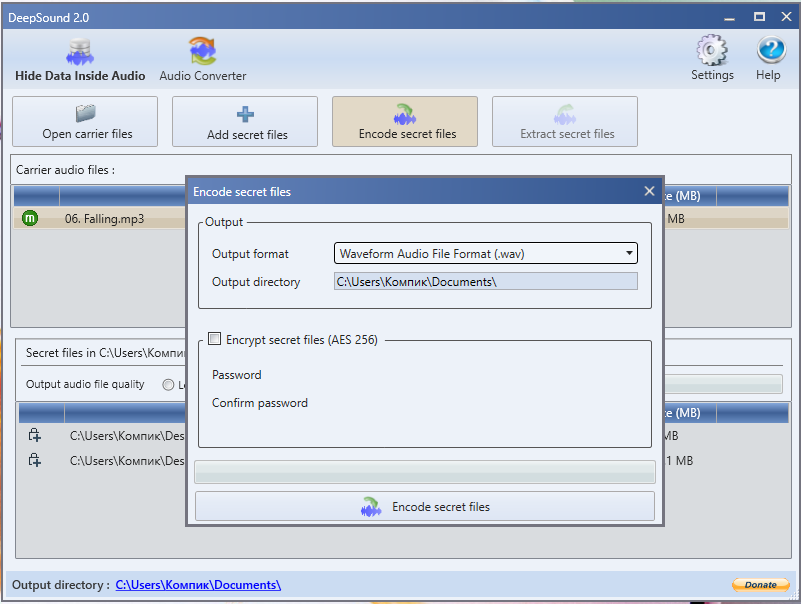This screenshot has height=604, width=801.
Task: Expand the Output format dropdown
Action: click(x=486, y=253)
